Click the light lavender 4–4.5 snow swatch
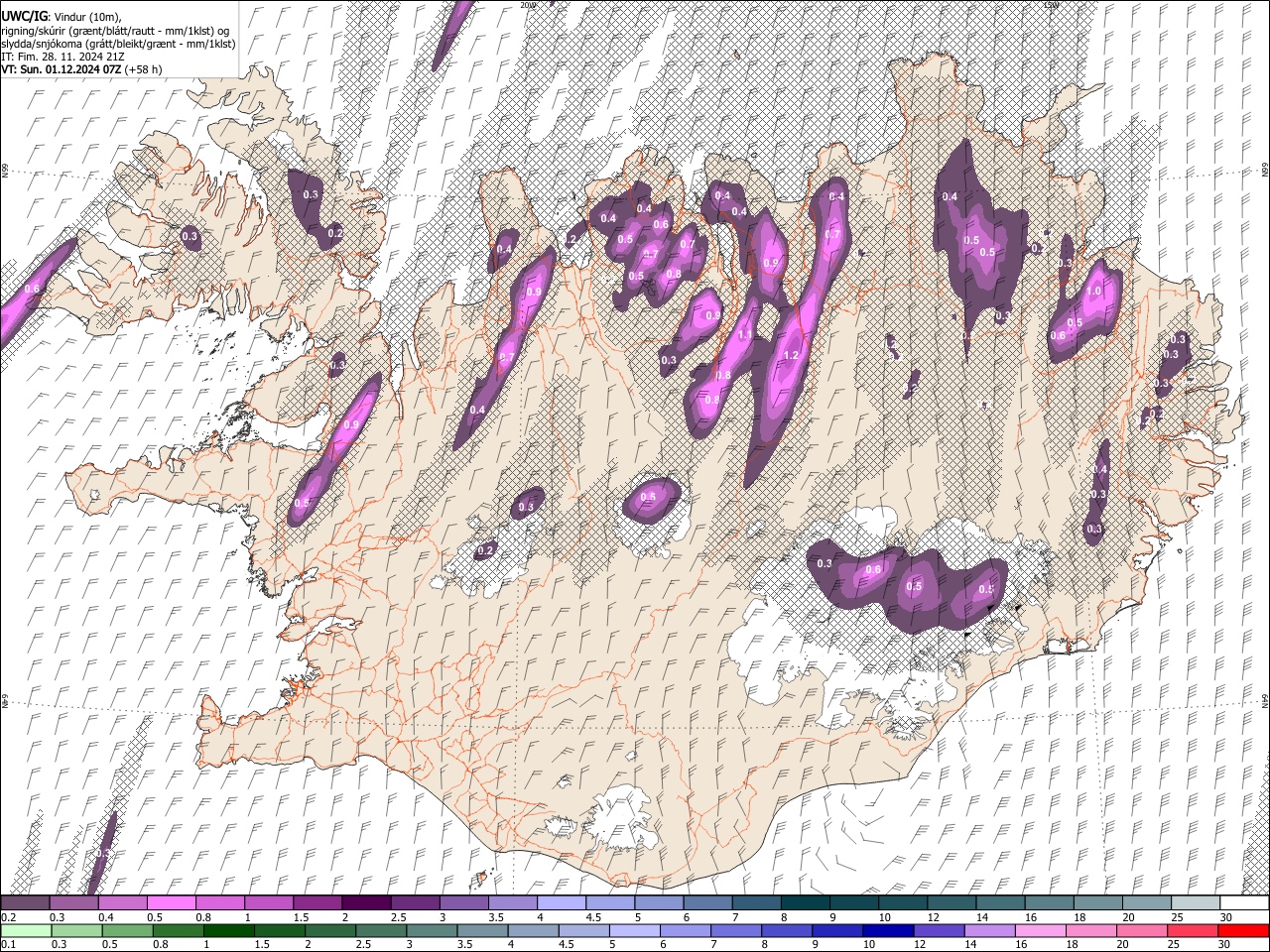The image size is (1270, 952). (561, 903)
